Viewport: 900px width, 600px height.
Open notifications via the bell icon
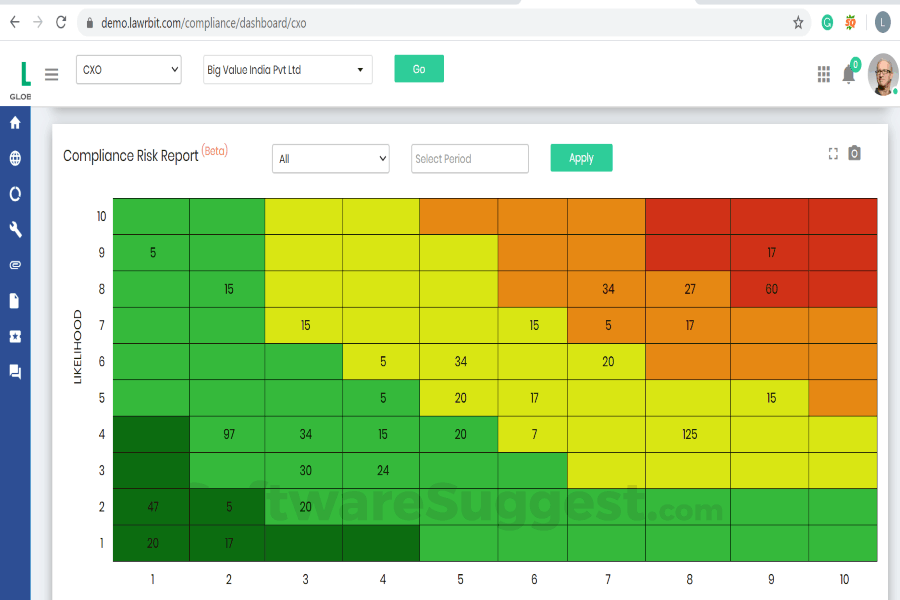[x=849, y=74]
